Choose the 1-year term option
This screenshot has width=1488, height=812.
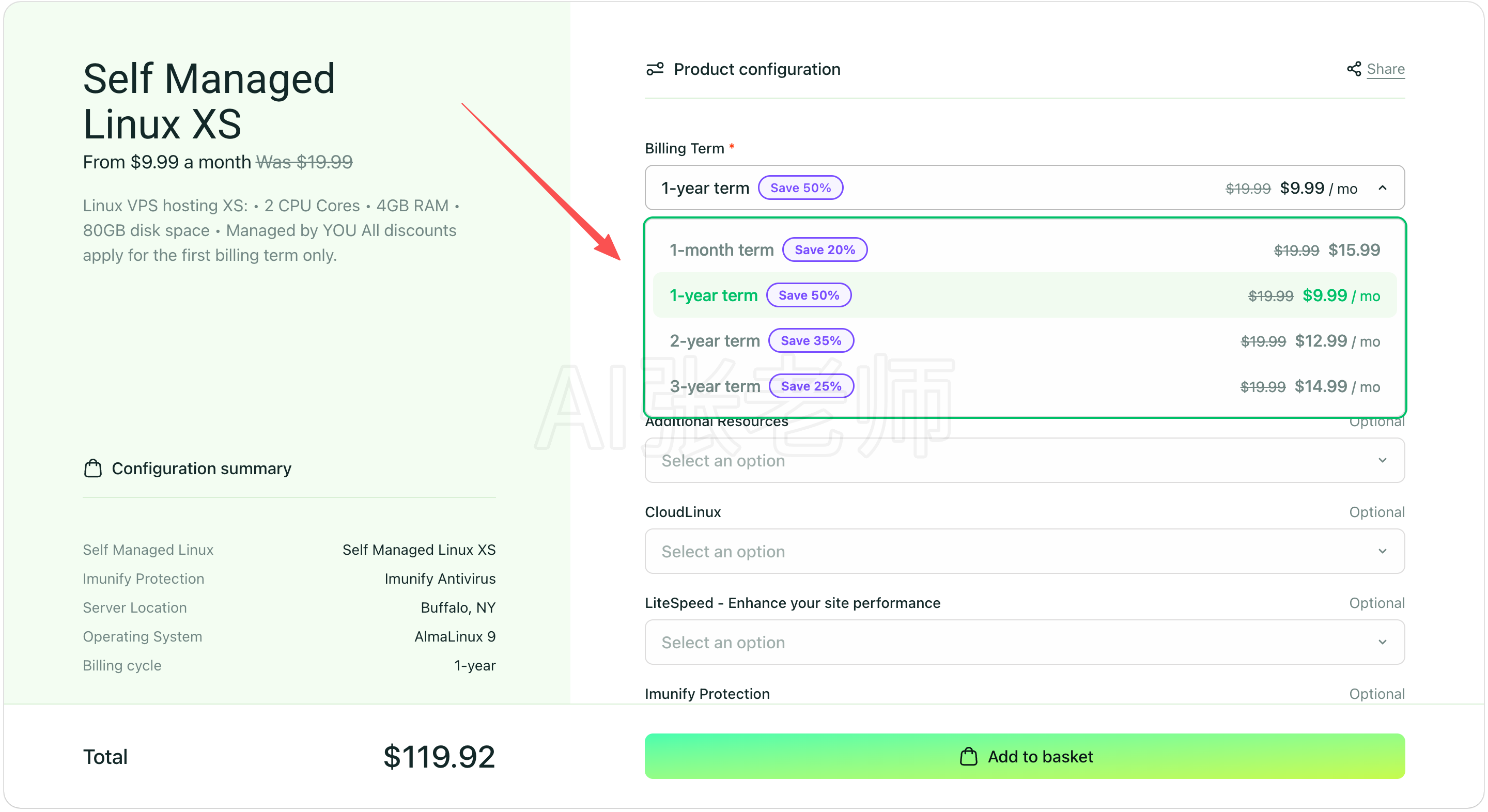coord(1024,295)
